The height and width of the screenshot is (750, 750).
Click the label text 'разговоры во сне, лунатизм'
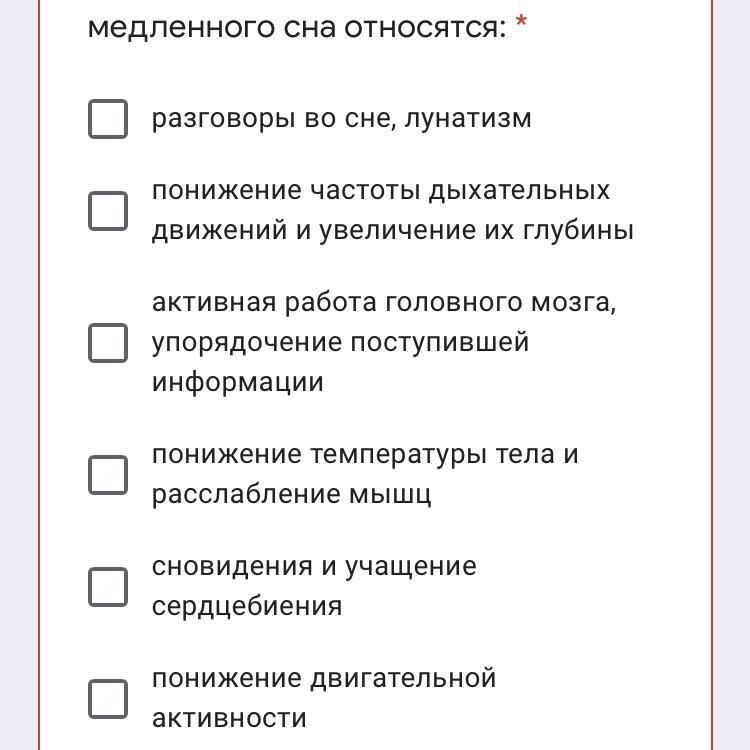click(x=342, y=119)
